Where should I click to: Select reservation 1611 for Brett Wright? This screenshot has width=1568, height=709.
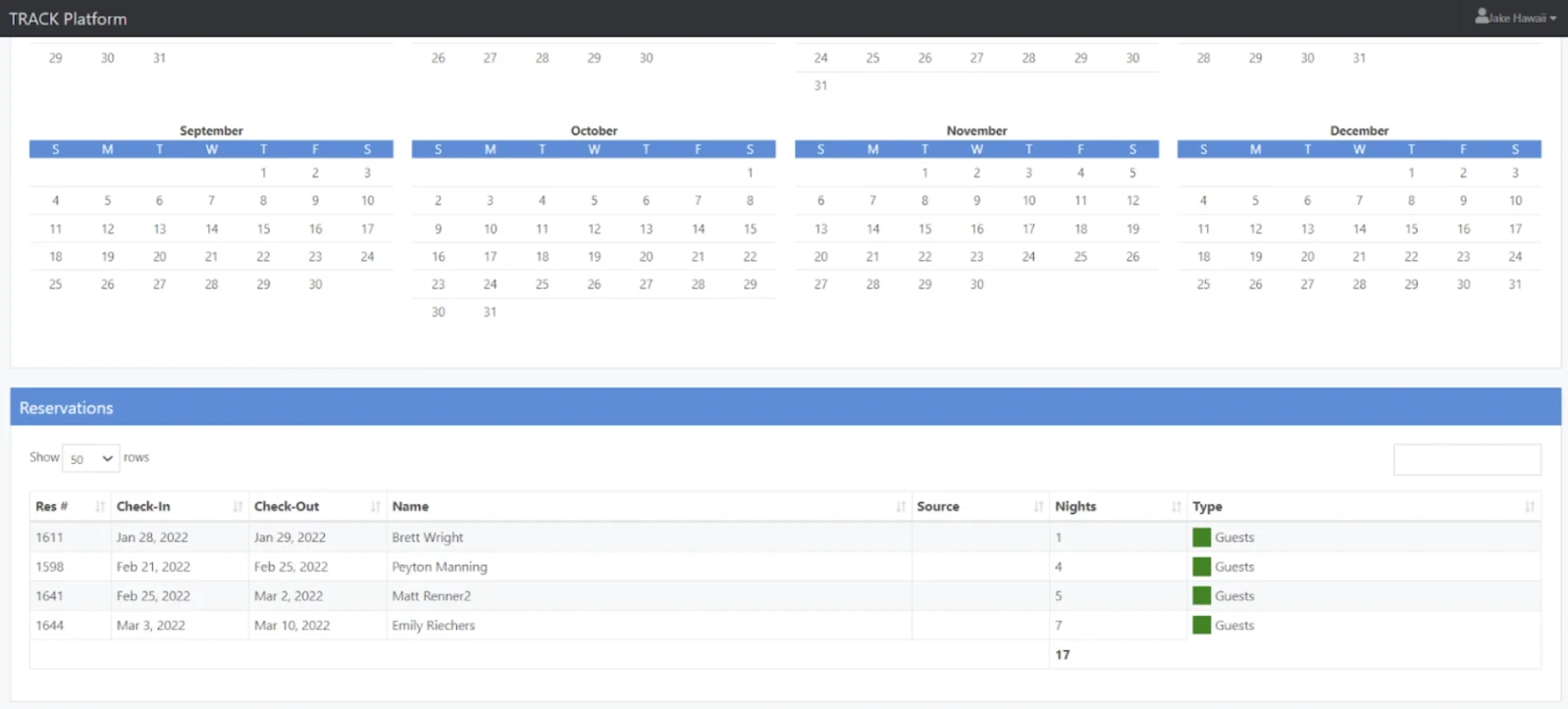tap(785, 537)
